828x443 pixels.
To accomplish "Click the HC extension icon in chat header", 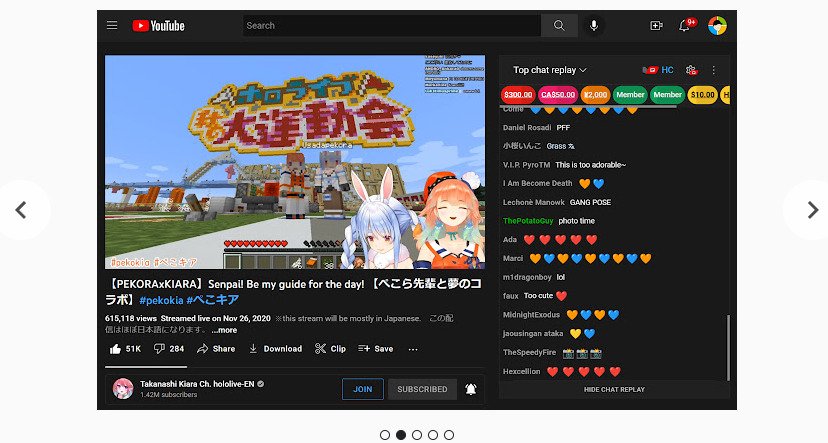I will coord(658,70).
